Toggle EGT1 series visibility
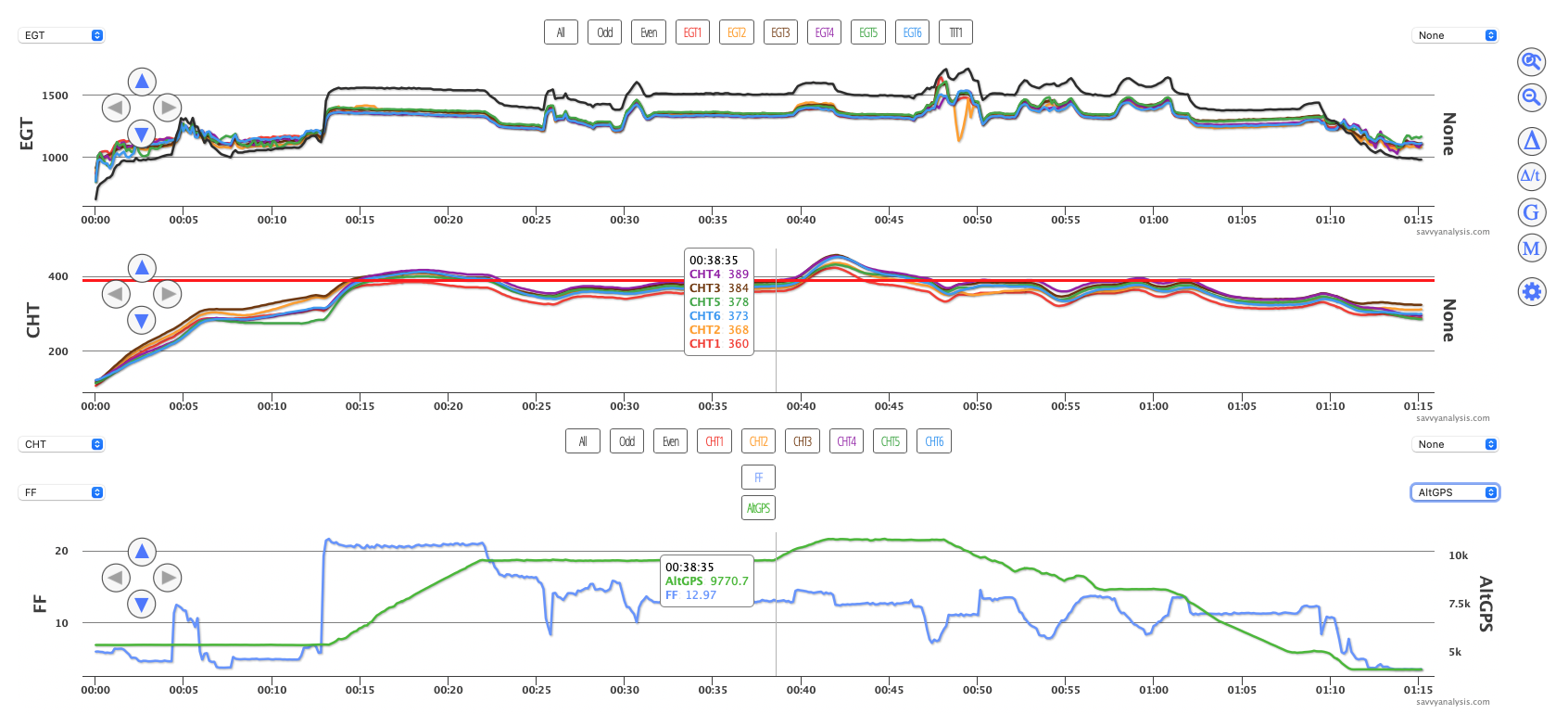The image size is (1568, 714). pos(692,32)
